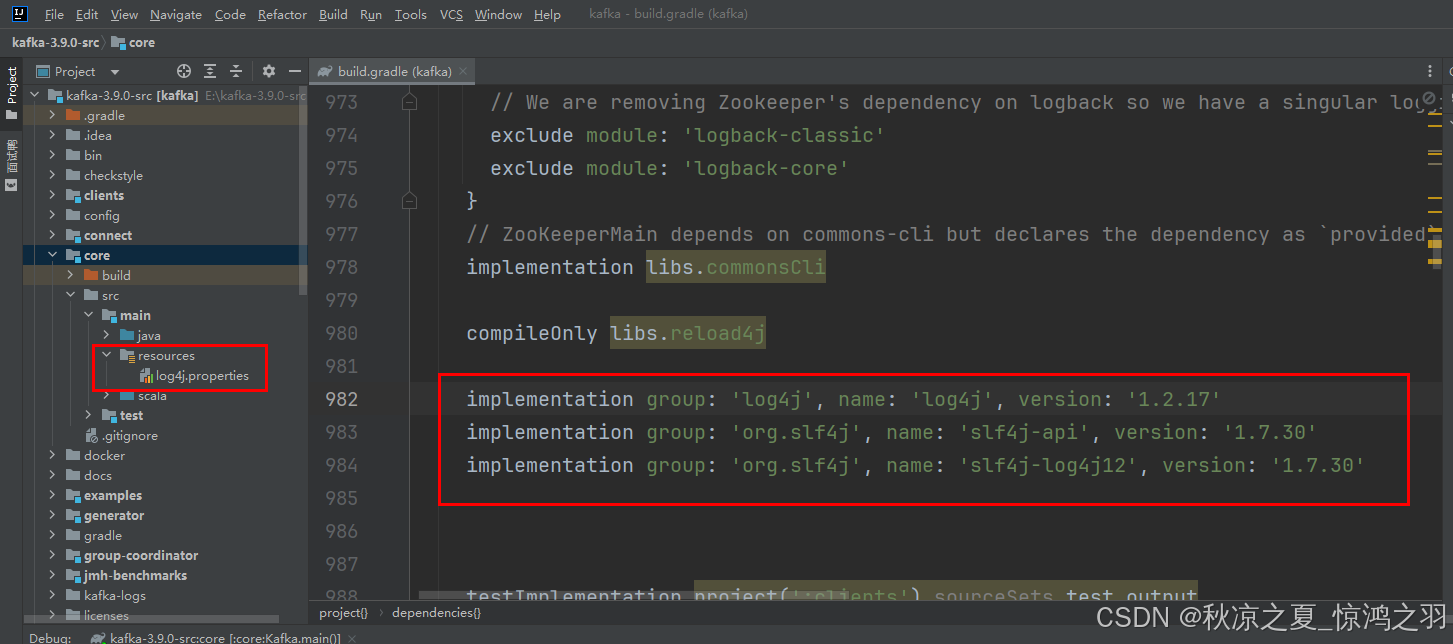
Task: Select log4j.properties file in tree
Action: point(201,376)
